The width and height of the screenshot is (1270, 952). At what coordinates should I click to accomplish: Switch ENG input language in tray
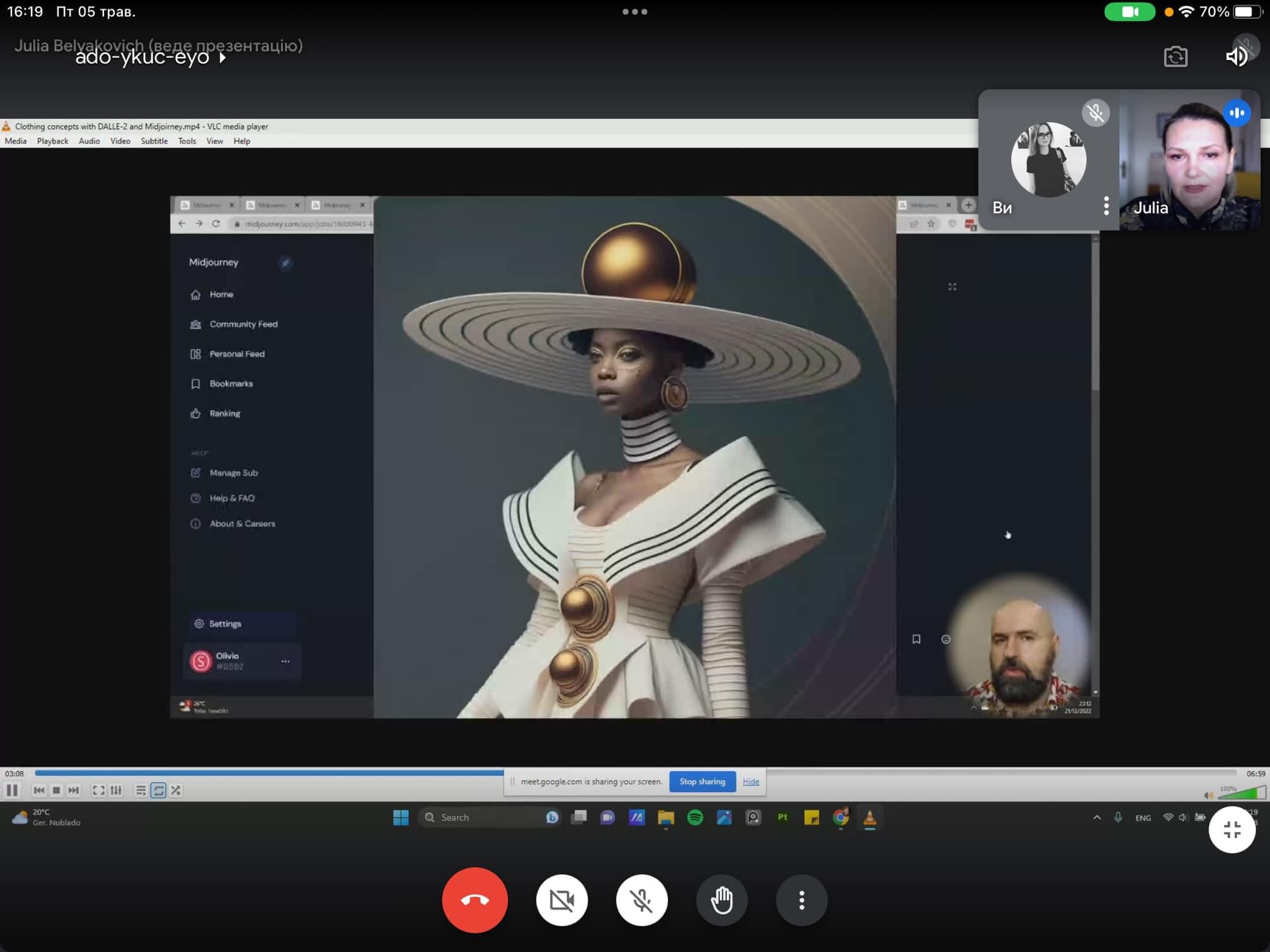[x=1143, y=818]
